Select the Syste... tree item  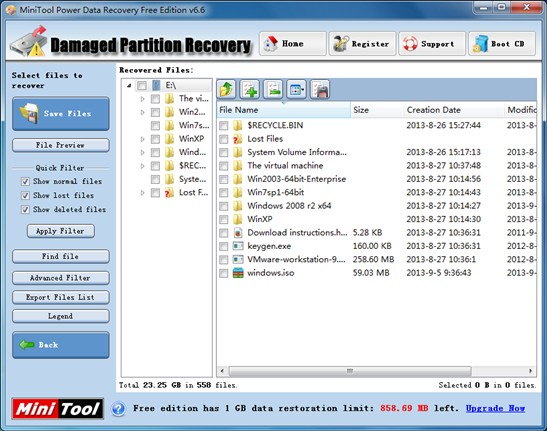(x=192, y=179)
